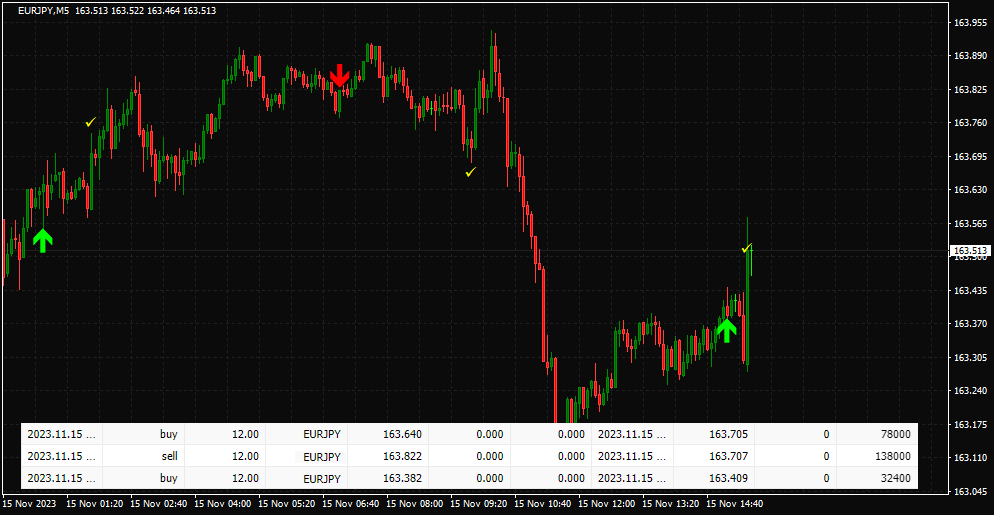994x515 pixels.
Task: Select the 163.640 open price cell
Action: pyautogui.click(x=389, y=434)
